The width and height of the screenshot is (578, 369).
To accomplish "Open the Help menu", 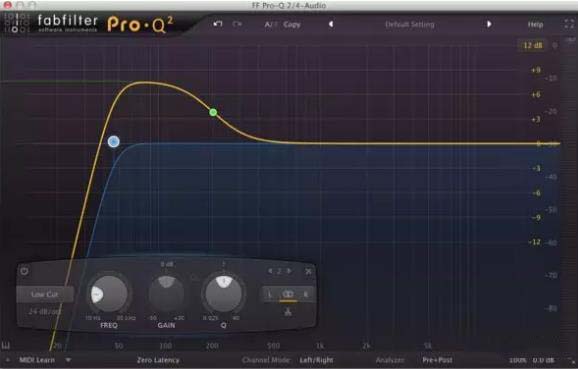I will (x=535, y=25).
